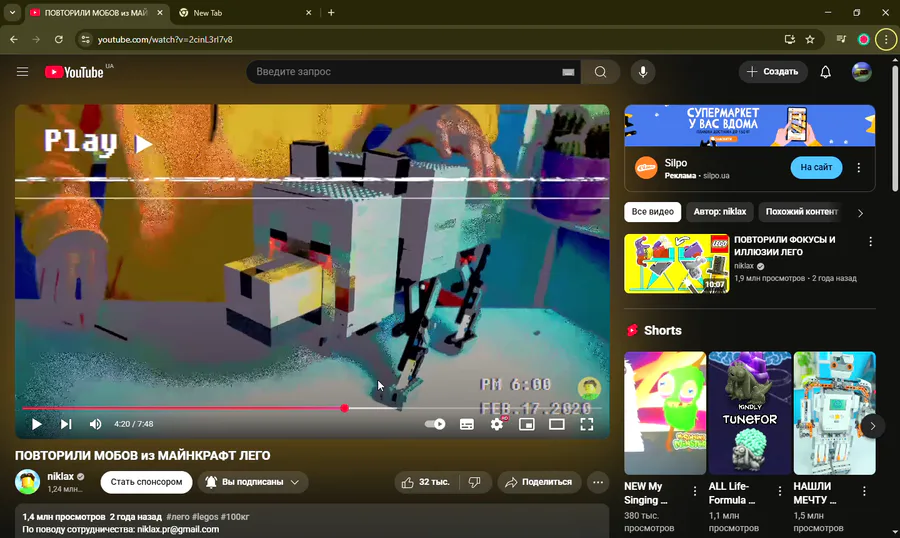Mute the video volume
The height and width of the screenshot is (538, 900).
pos(95,424)
